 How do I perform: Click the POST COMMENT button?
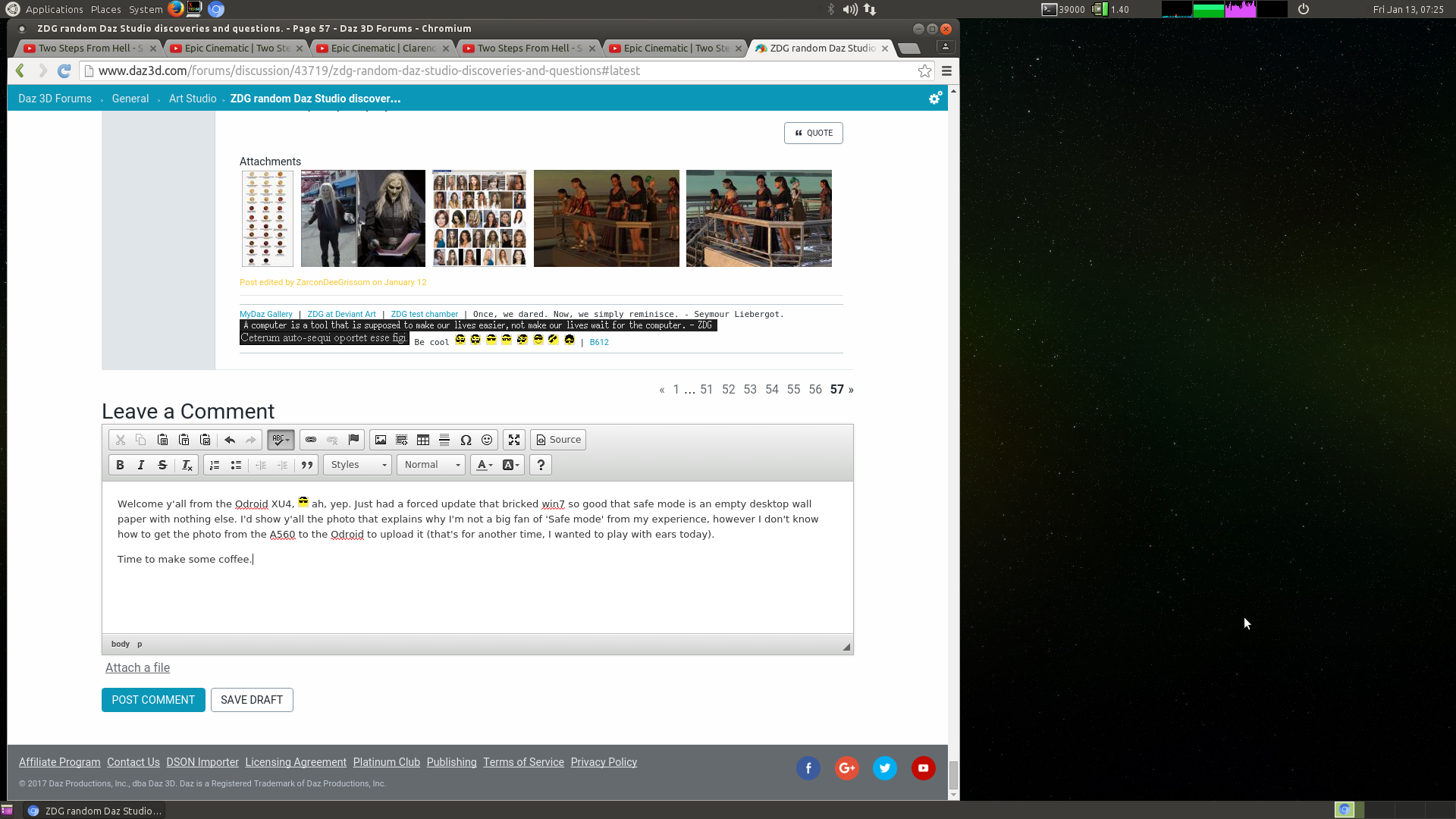pyautogui.click(x=153, y=700)
